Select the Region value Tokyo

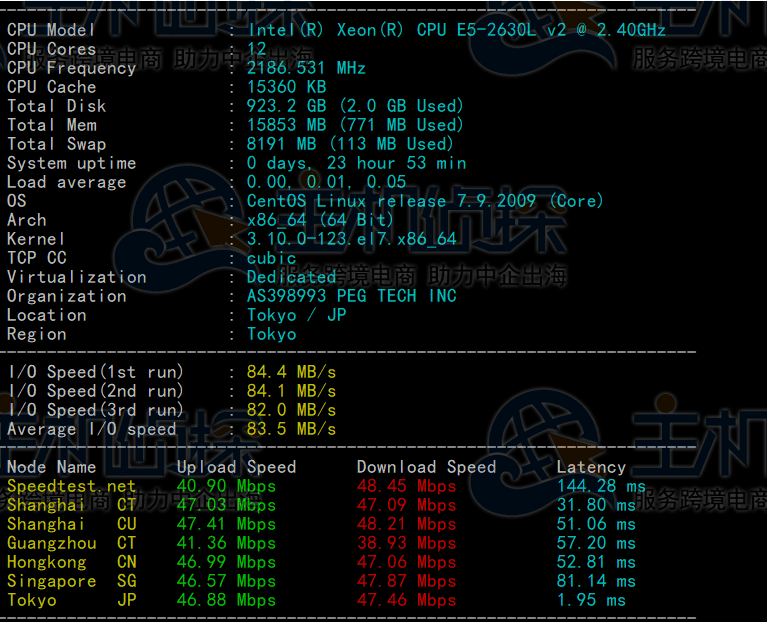coord(271,334)
